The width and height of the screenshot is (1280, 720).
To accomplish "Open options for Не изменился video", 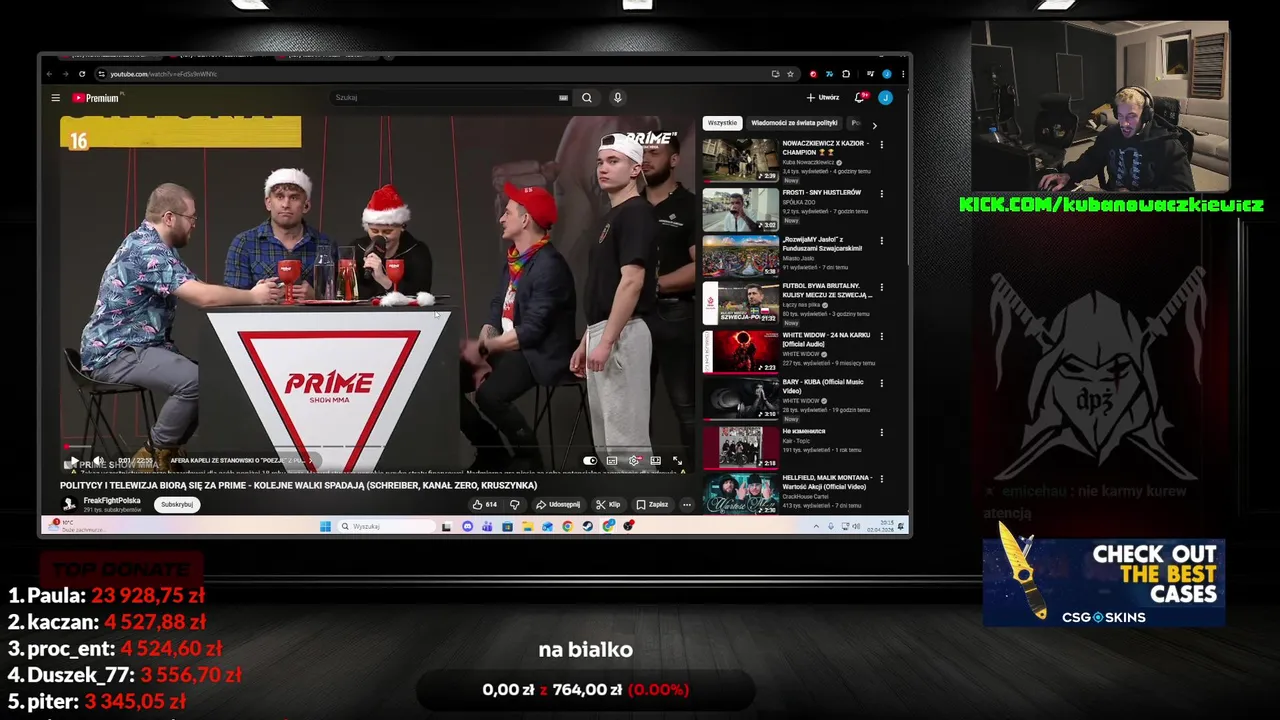I will click(x=881, y=432).
